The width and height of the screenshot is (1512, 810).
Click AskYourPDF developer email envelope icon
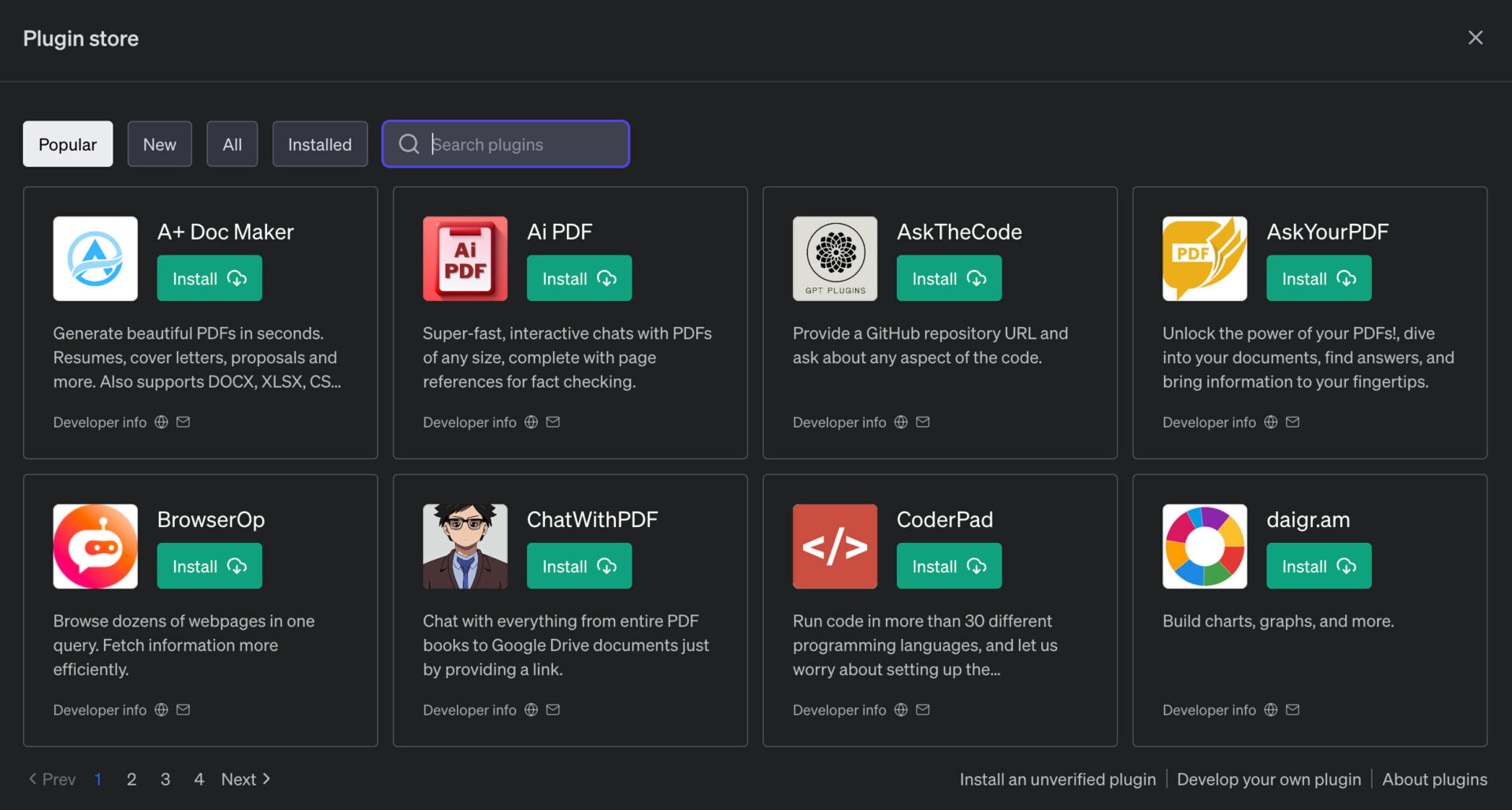tap(1292, 422)
